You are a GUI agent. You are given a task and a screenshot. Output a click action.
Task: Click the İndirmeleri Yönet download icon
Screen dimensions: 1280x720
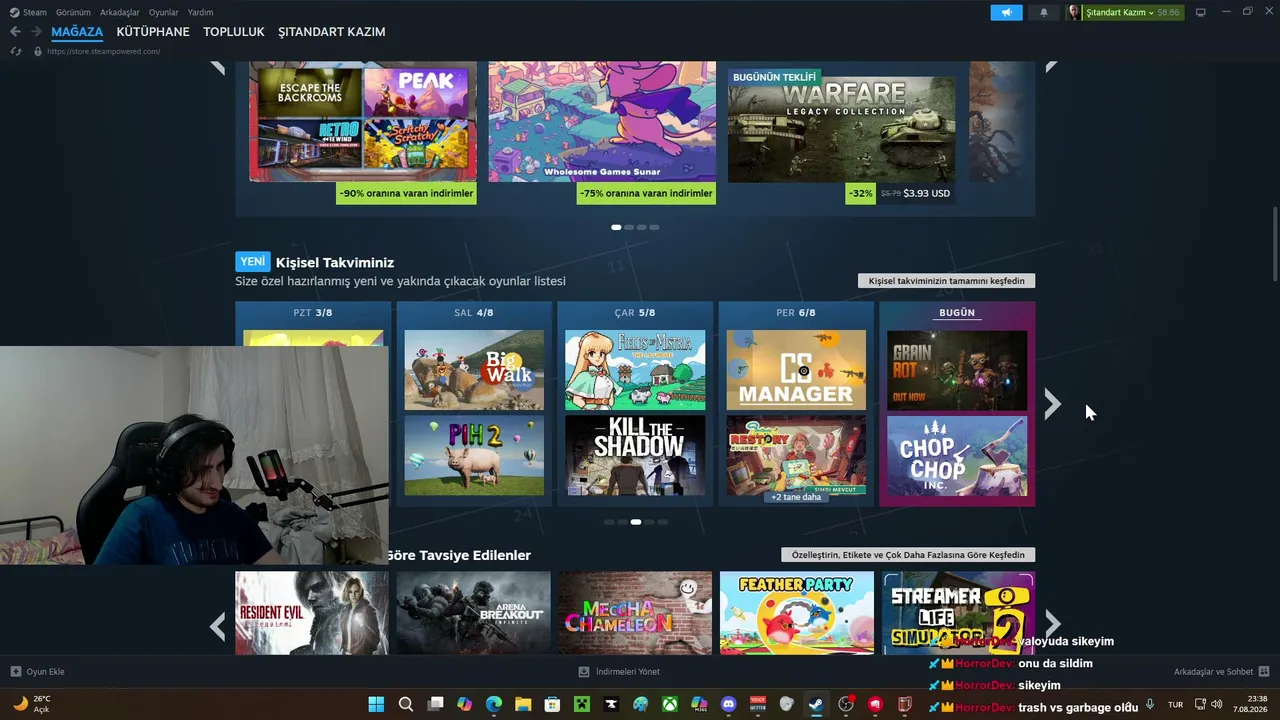(584, 672)
